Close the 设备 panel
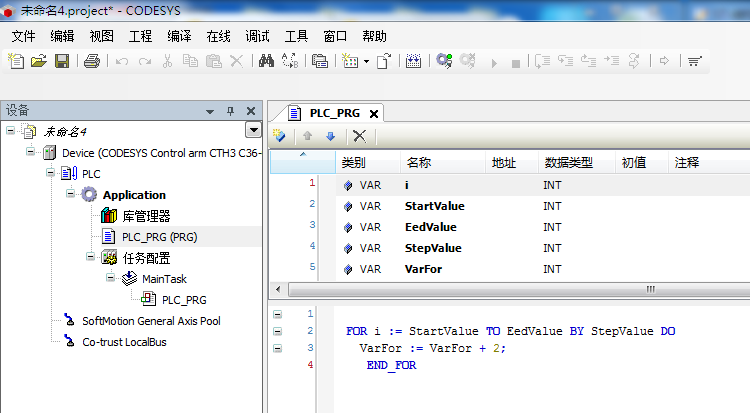Image resolution: width=750 pixels, height=413 pixels. point(251,111)
